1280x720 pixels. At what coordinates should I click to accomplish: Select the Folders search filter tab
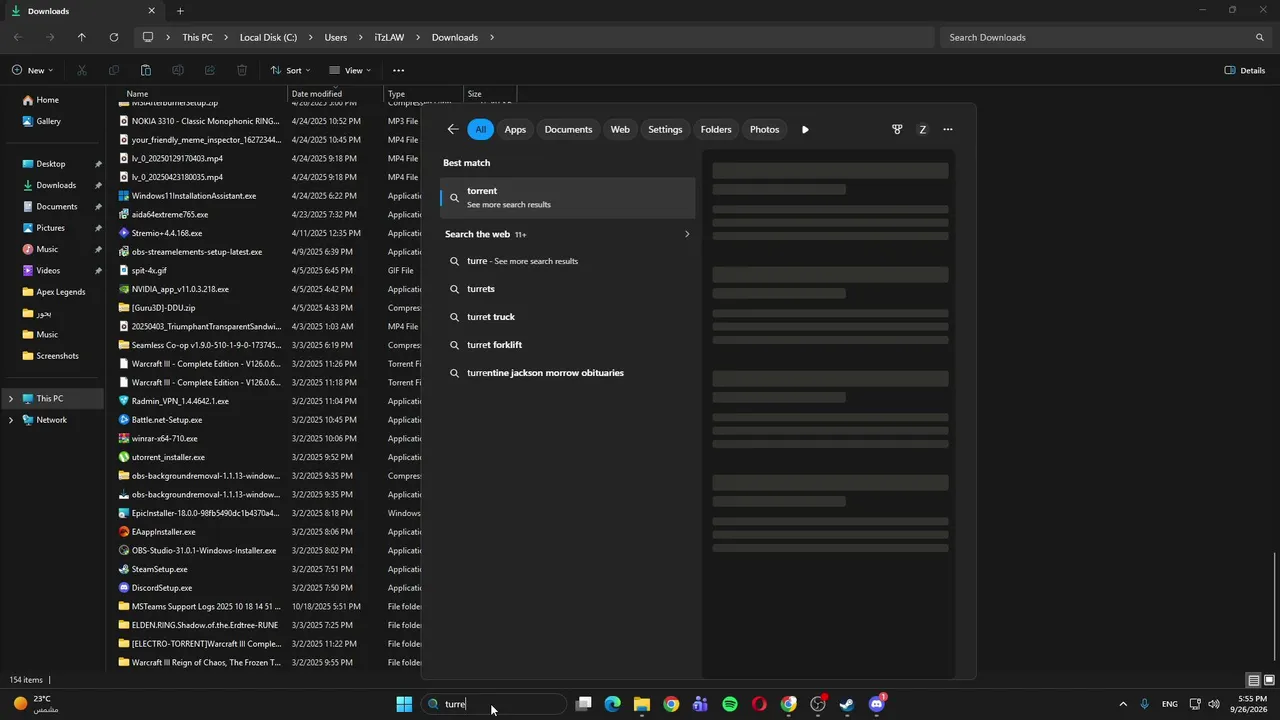click(x=716, y=129)
